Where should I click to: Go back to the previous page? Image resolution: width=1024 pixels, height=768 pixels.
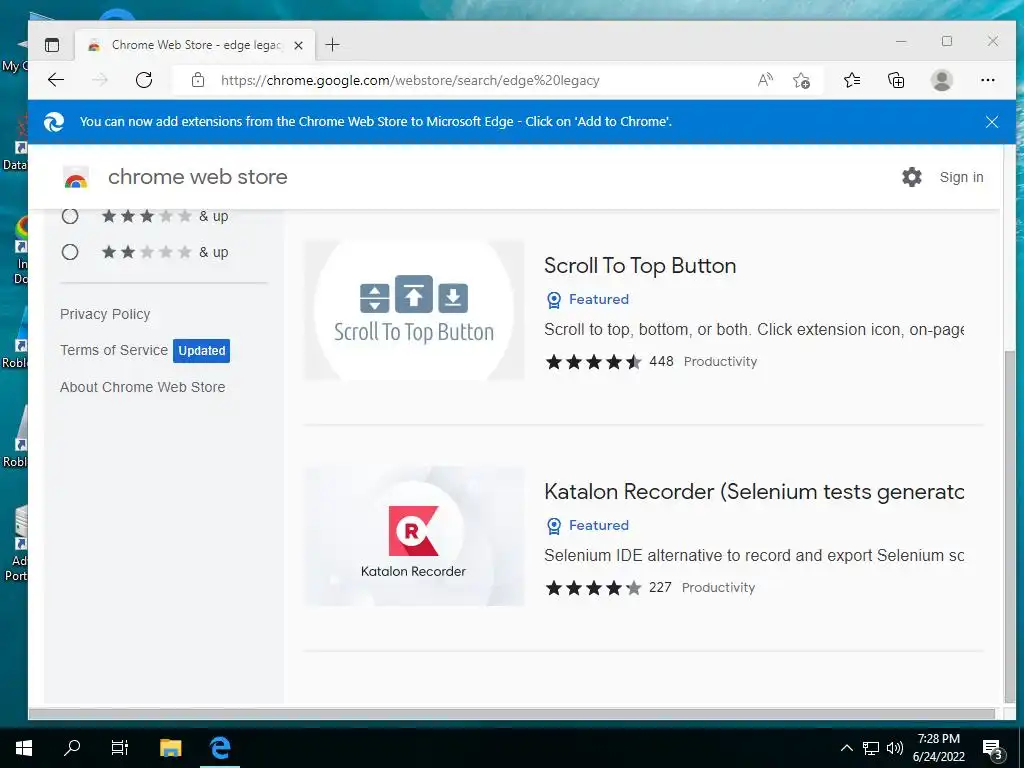point(56,80)
